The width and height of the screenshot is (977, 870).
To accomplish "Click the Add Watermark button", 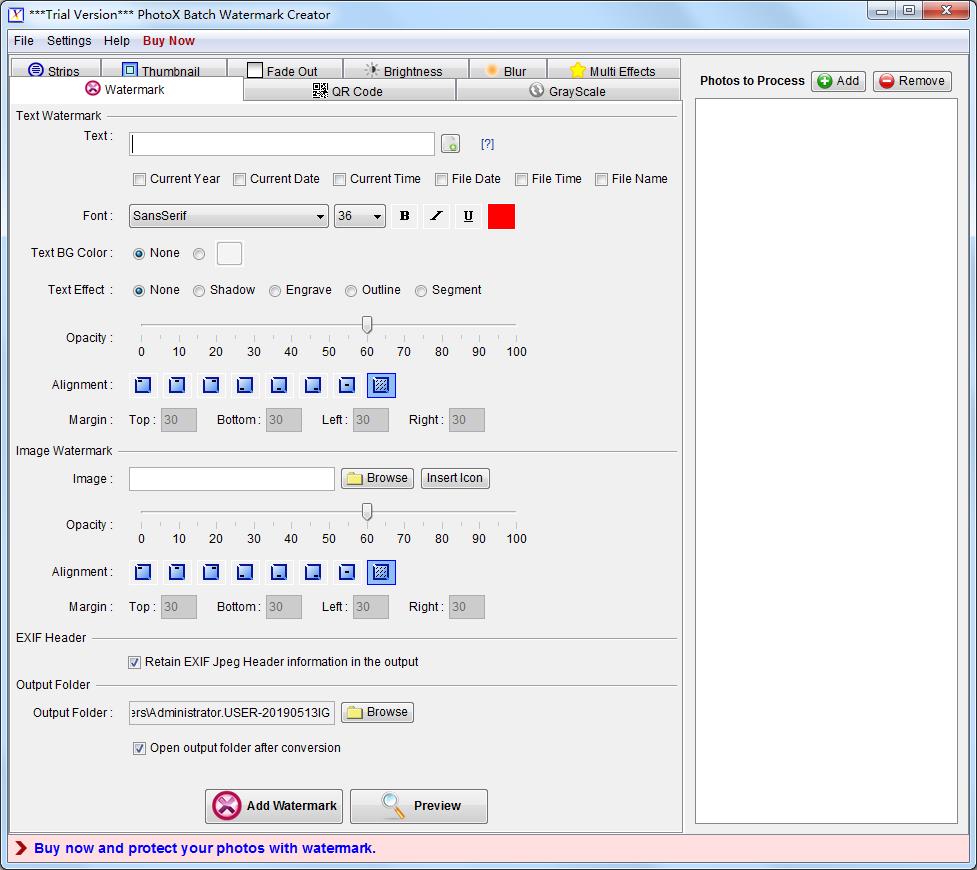I will tap(274, 806).
